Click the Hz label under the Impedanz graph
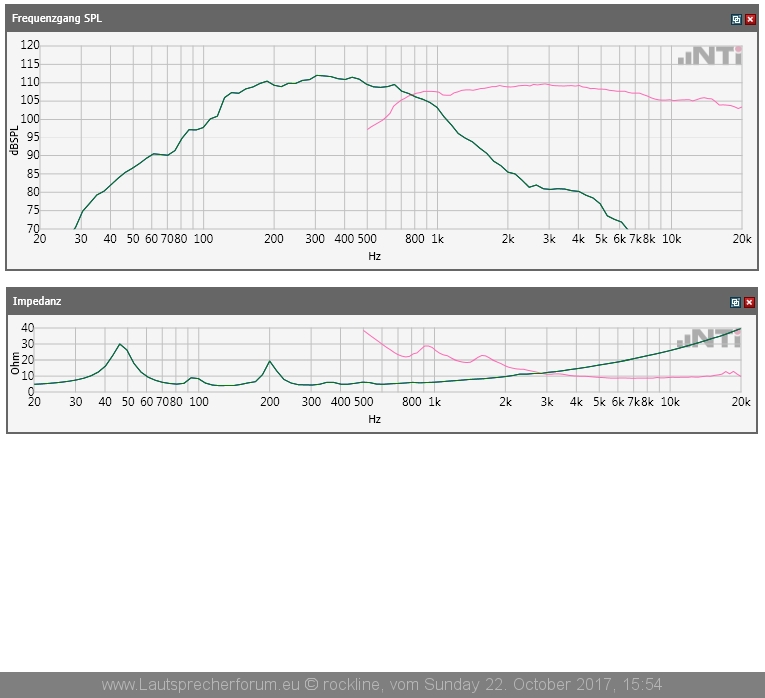The width and height of the screenshot is (765, 698). click(x=374, y=419)
